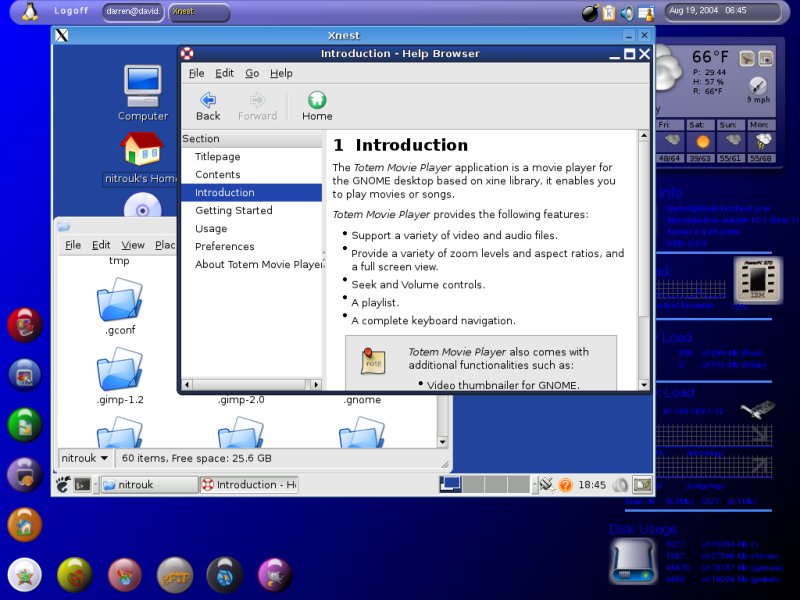
Task: Click the orange home dock launcher
Action: (x=24, y=524)
